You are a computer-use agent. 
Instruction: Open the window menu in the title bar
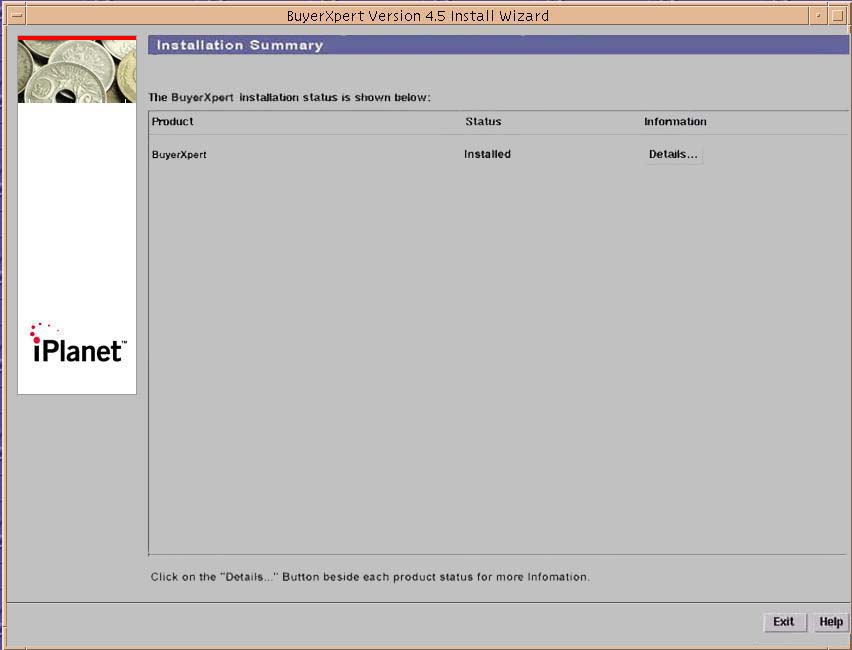[x=16, y=16]
